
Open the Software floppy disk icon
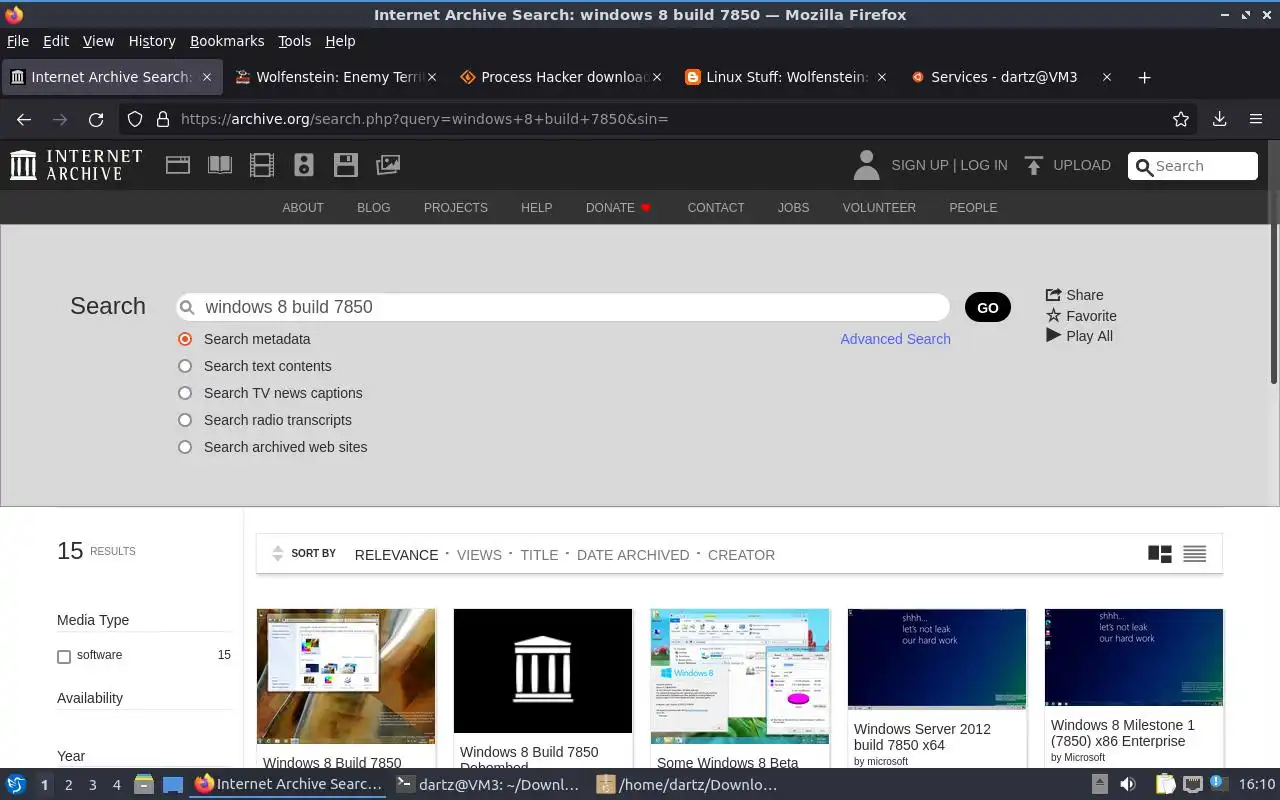pyautogui.click(x=346, y=165)
